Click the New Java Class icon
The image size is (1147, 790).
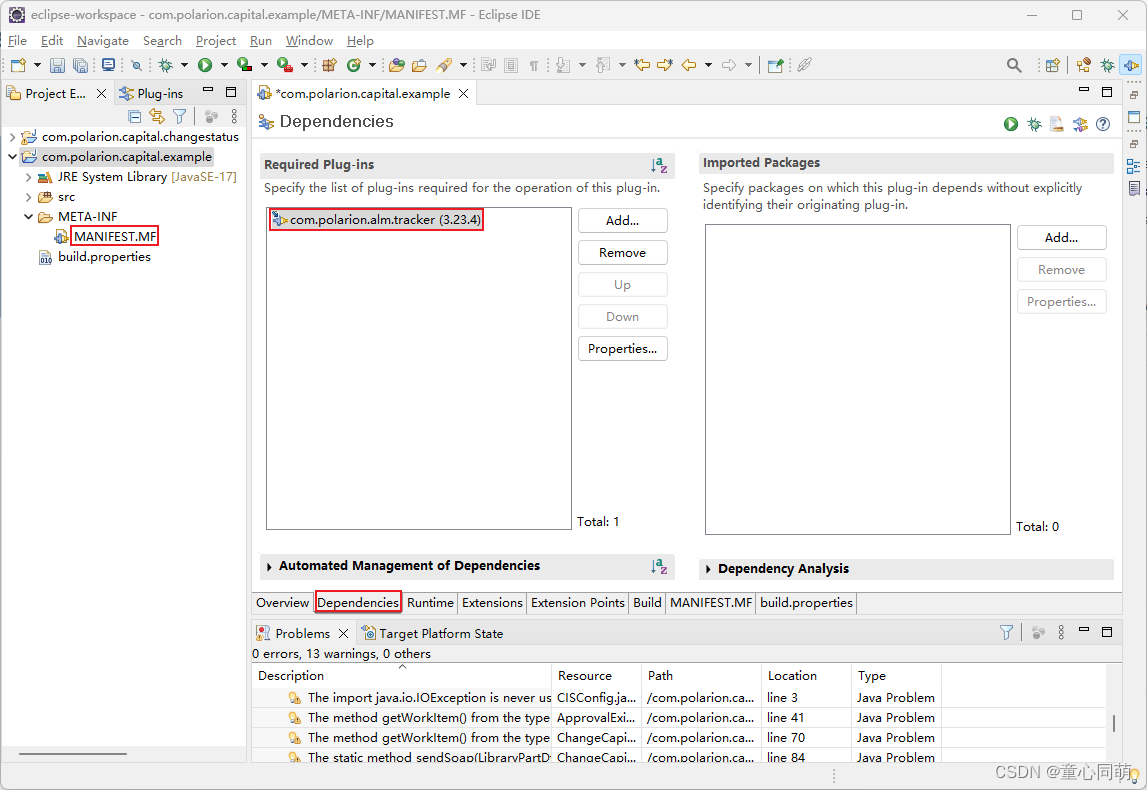(354, 65)
